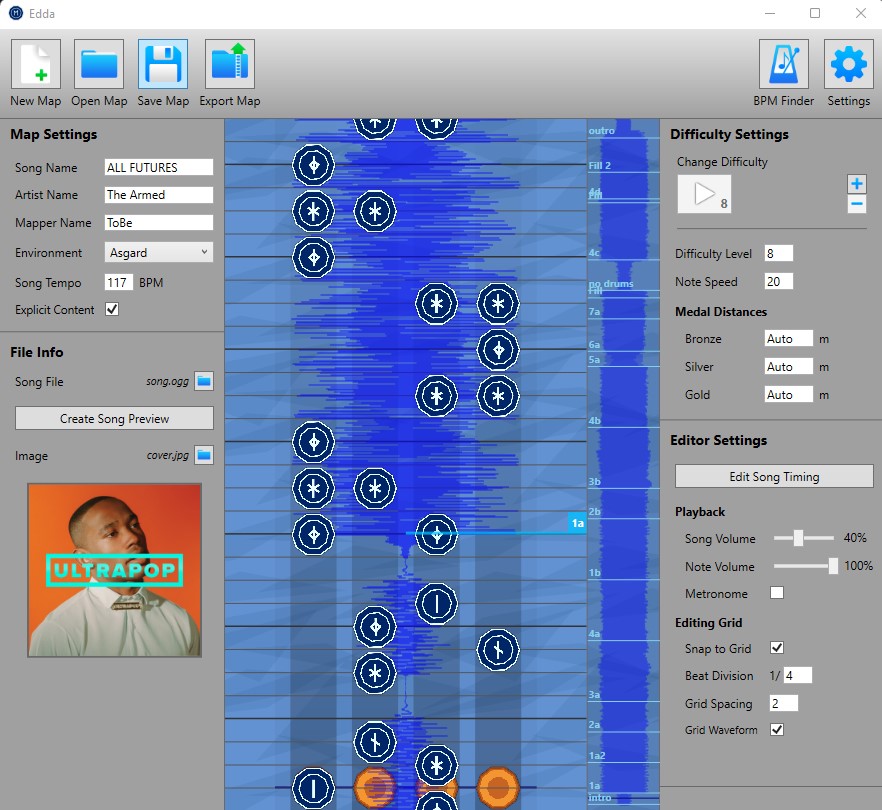Image resolution: width=882 pixels, height=810 pixels.
Task: Click the Export Map icon
Action: 230,64
